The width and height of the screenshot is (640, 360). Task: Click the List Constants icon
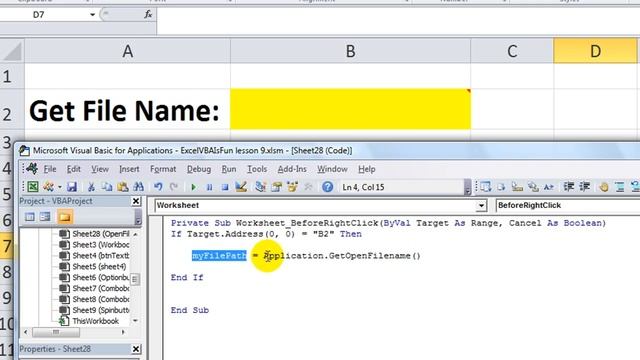(x=501, y=187)
